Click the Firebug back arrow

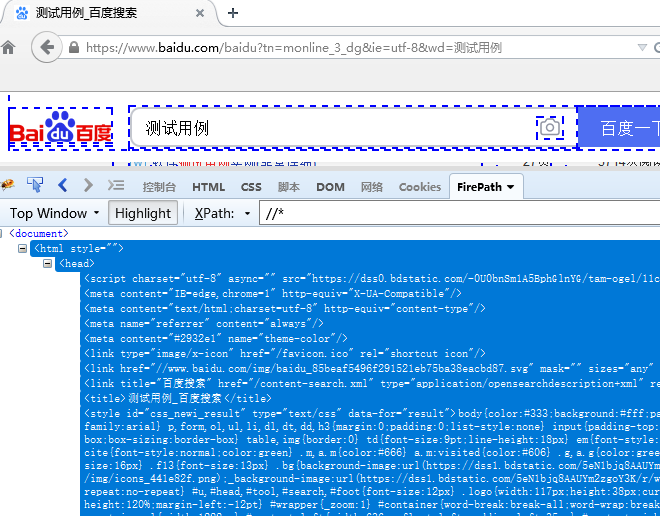(x=63, y=185)
